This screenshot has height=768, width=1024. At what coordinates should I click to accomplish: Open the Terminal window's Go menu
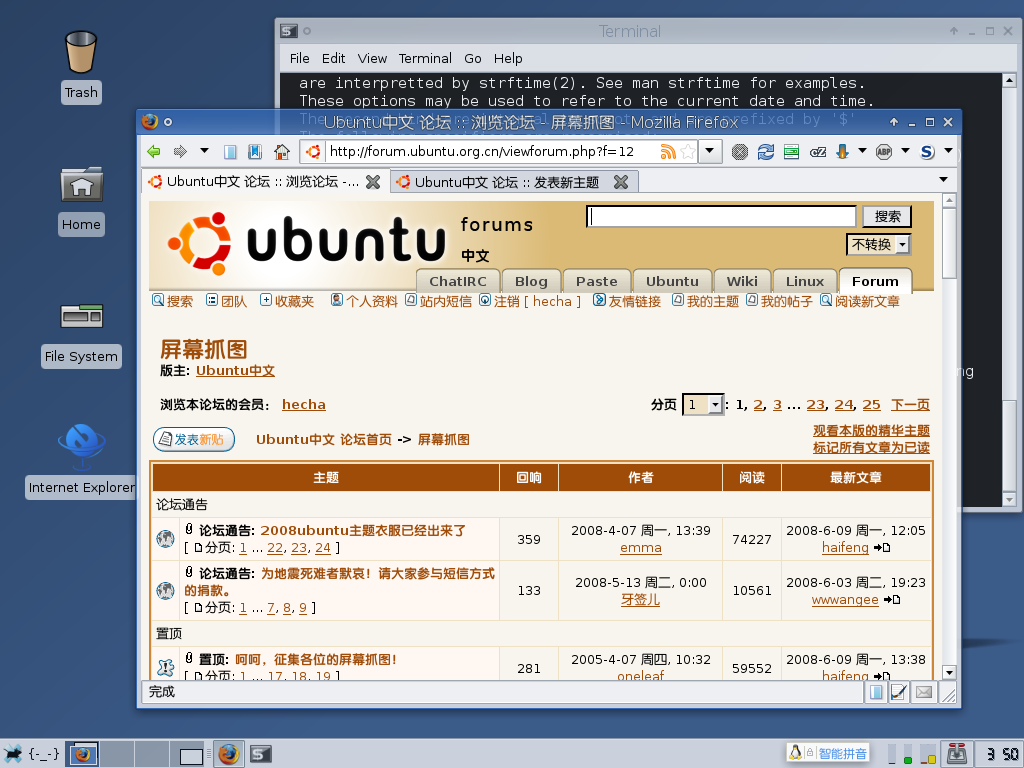pyautogui.click(x=473, y=59)
